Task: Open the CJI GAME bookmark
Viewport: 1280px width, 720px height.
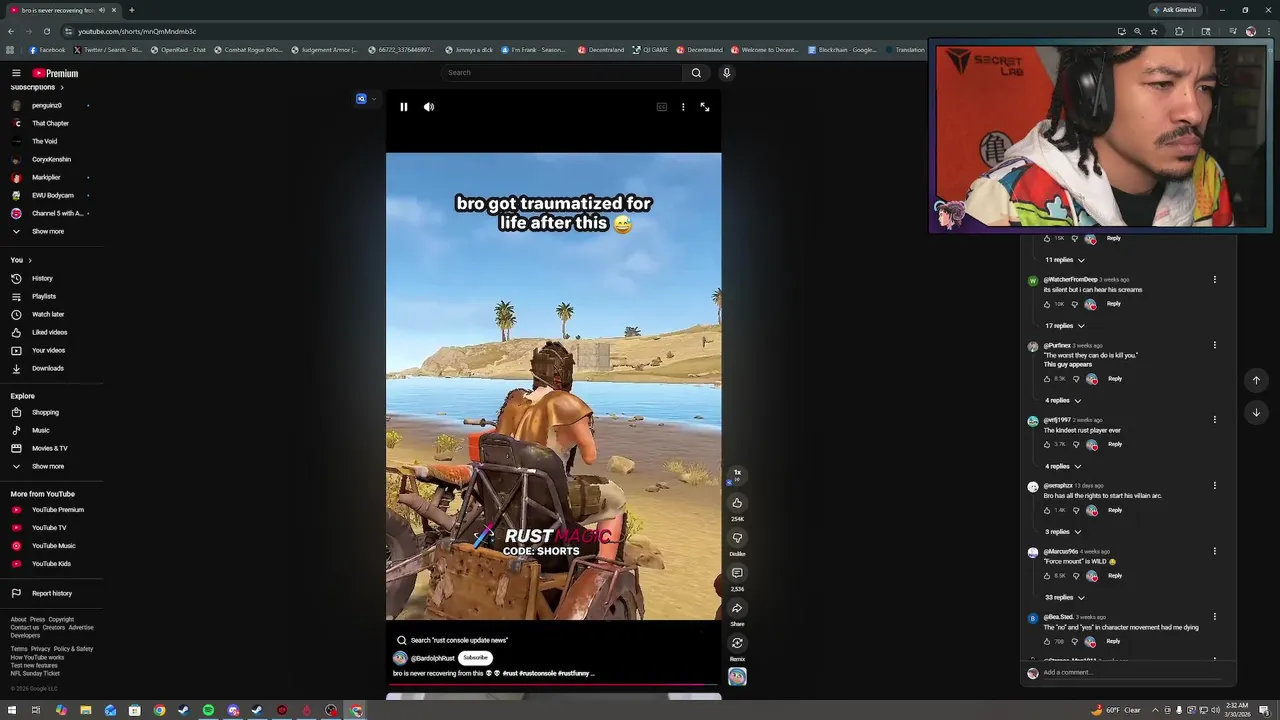Action: coord(650,50)
